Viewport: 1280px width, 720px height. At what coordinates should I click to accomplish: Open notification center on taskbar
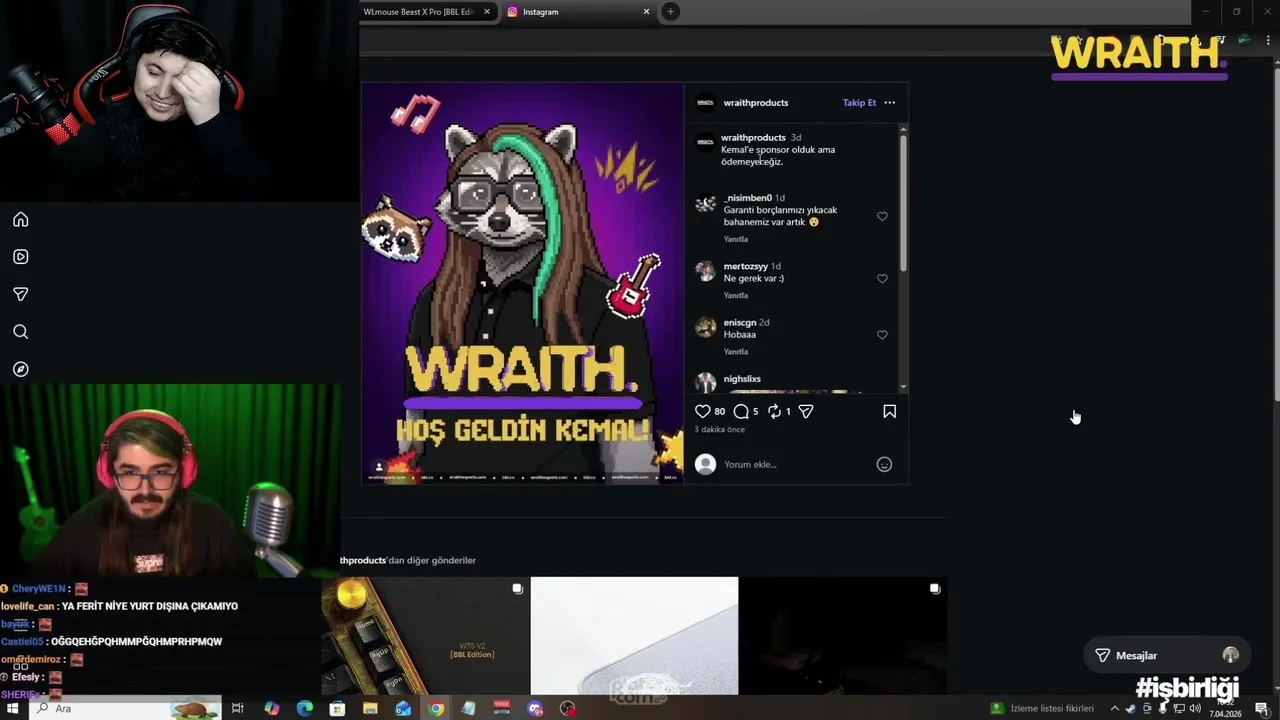pos(1261,708)
